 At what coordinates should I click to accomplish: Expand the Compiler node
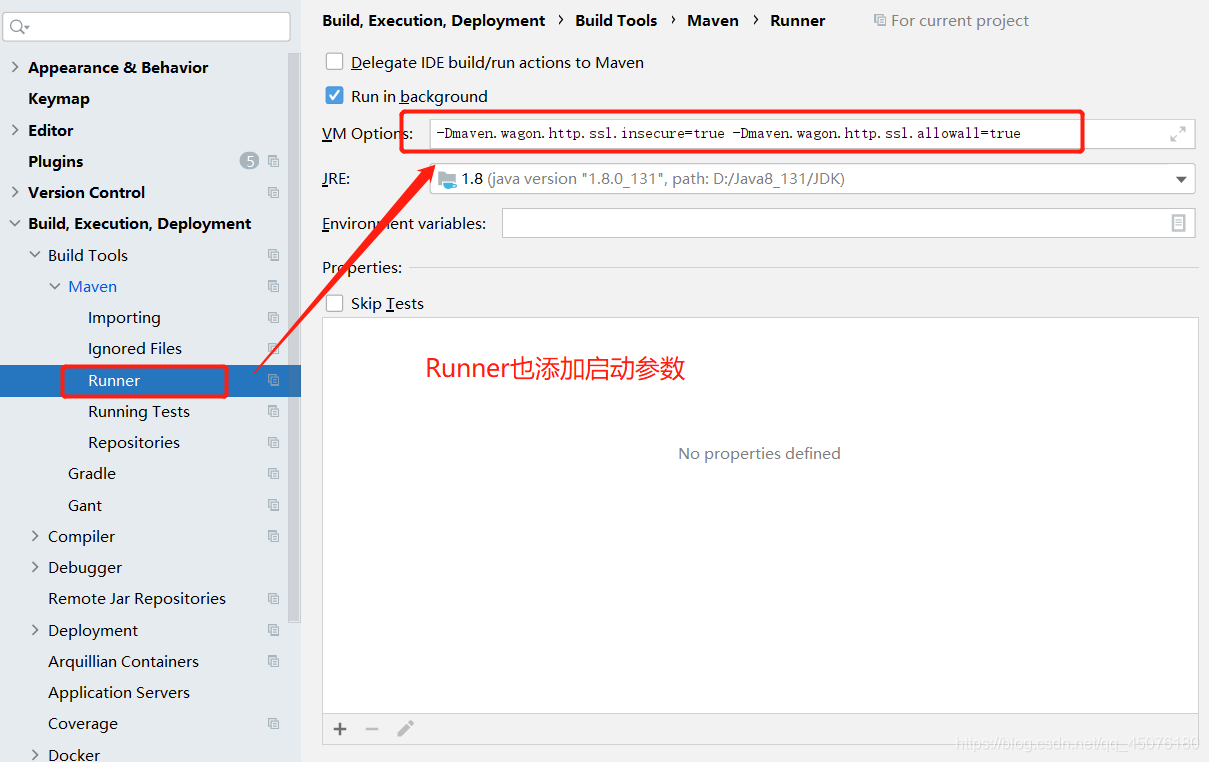coord(35,536)
